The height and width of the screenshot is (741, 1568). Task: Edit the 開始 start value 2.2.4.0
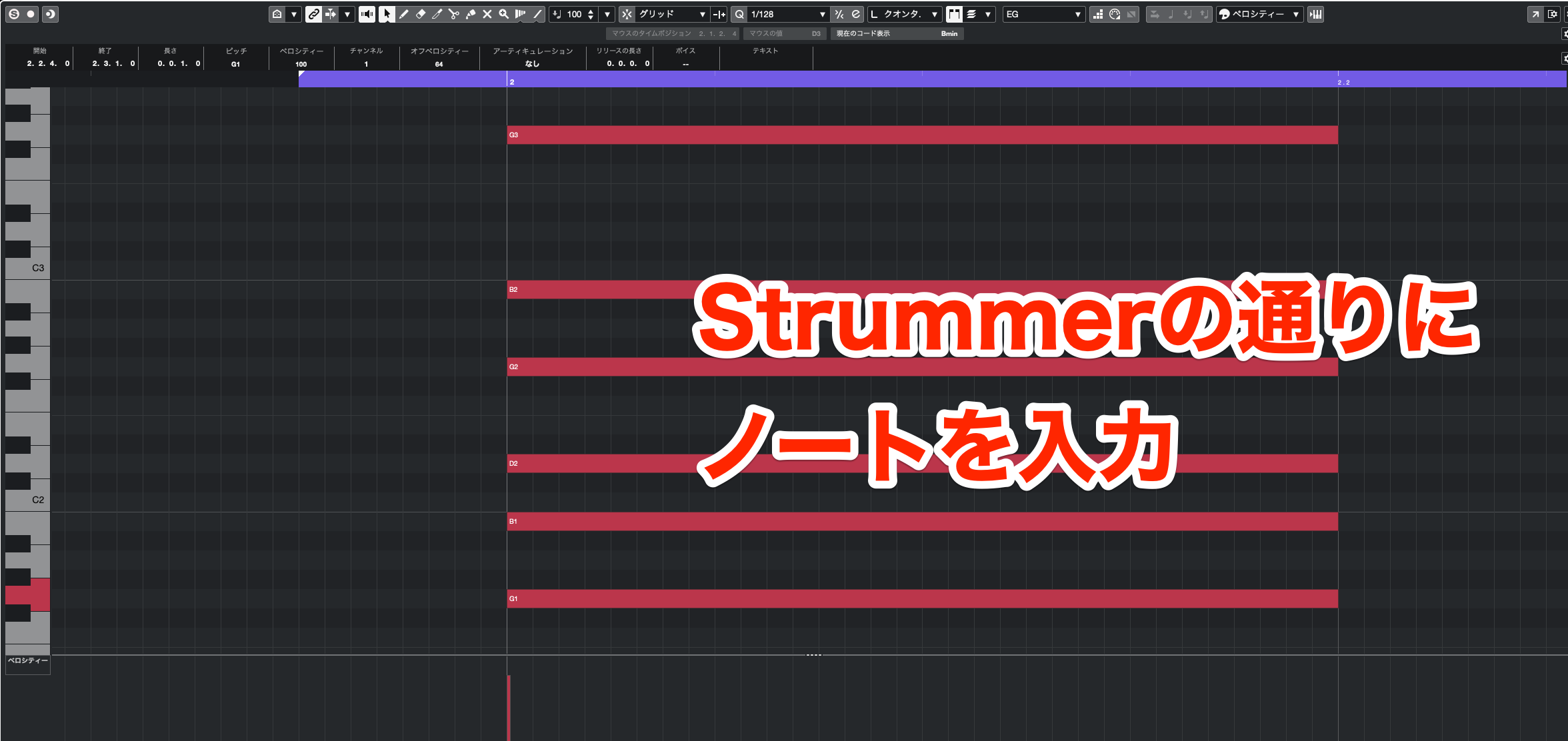pyautogui.click(x=48, y=64)
